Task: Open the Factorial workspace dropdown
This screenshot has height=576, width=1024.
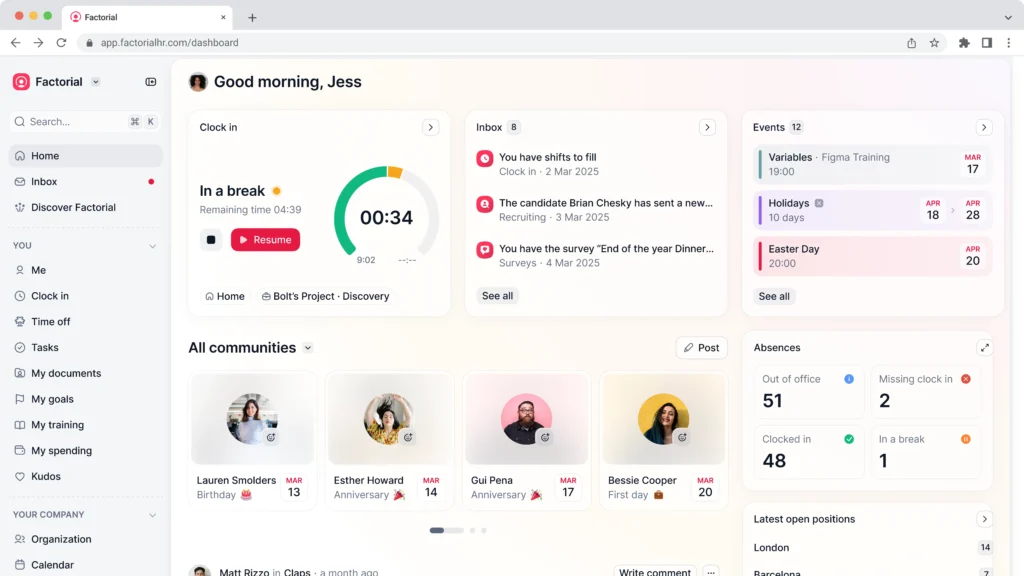Action: point(96,82)
